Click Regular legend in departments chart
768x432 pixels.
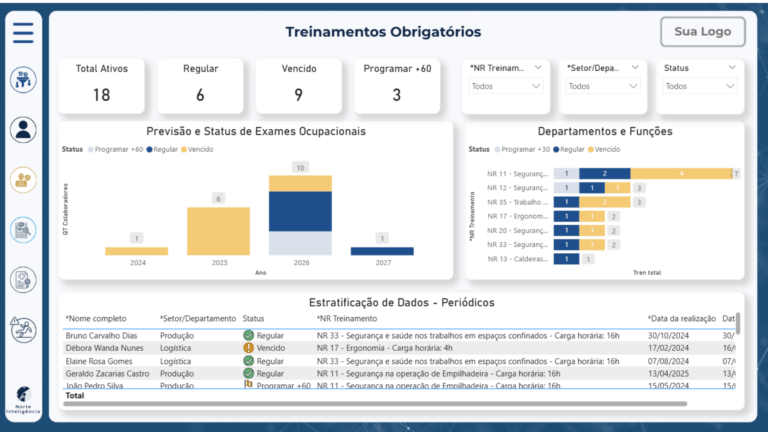tap(569, 149)
